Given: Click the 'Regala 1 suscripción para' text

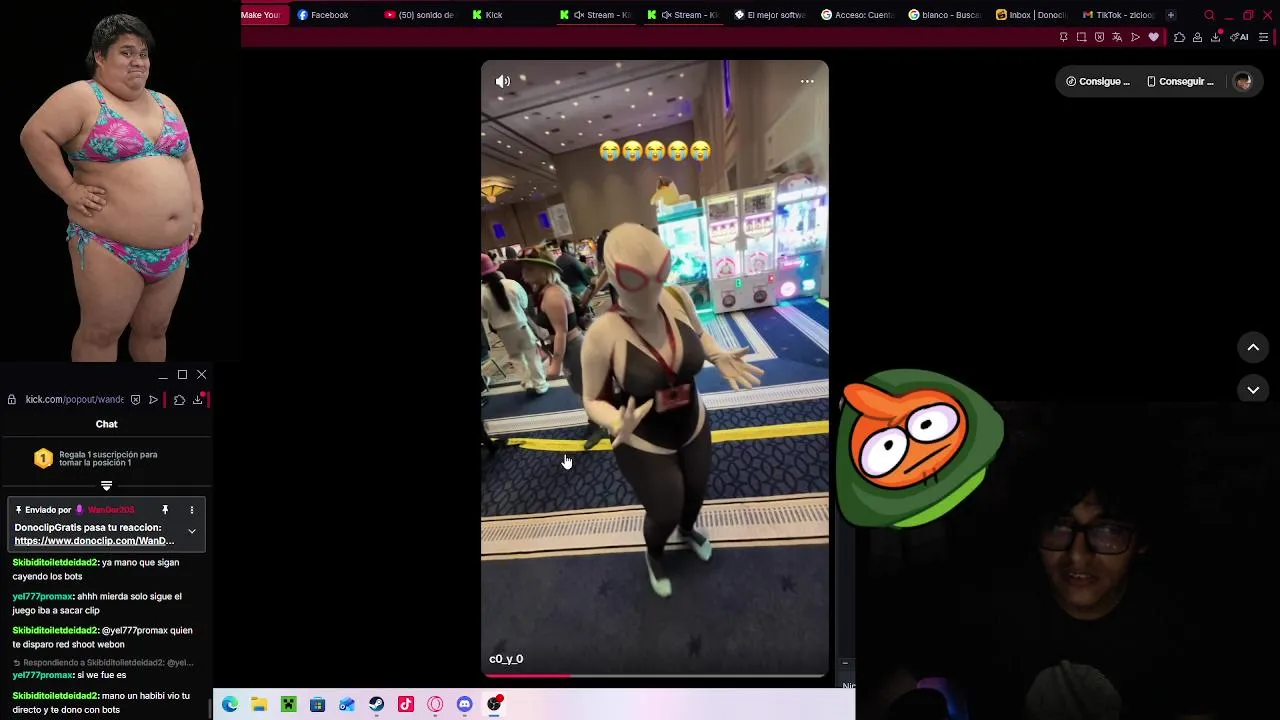Looking at the screenshot, I should 108,454.
